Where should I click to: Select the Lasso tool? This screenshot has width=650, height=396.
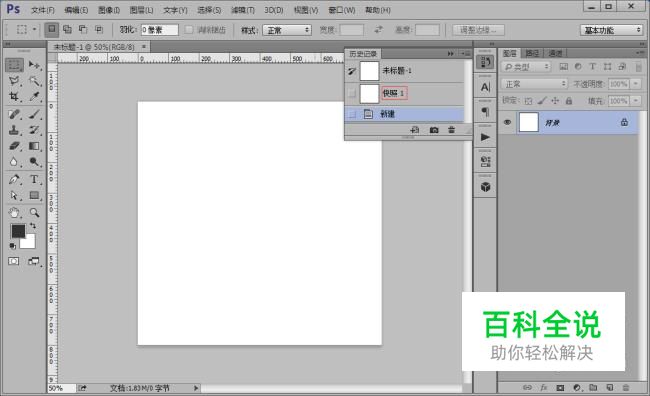pyautogui.click(x=14, y=80)
